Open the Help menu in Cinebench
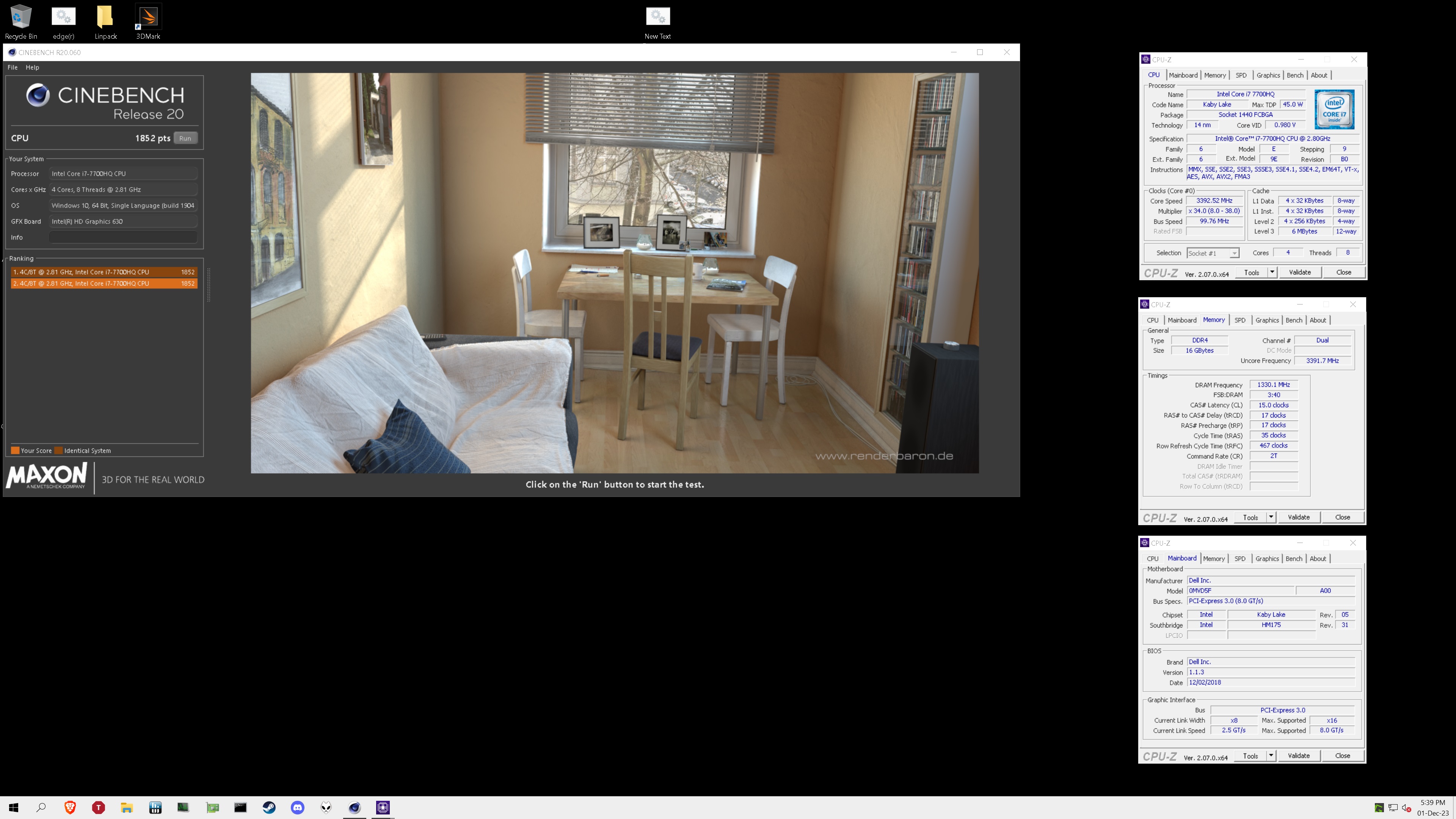Image resolution: width=1456 pixels, height=819 pixels. (x=32, y=67)
